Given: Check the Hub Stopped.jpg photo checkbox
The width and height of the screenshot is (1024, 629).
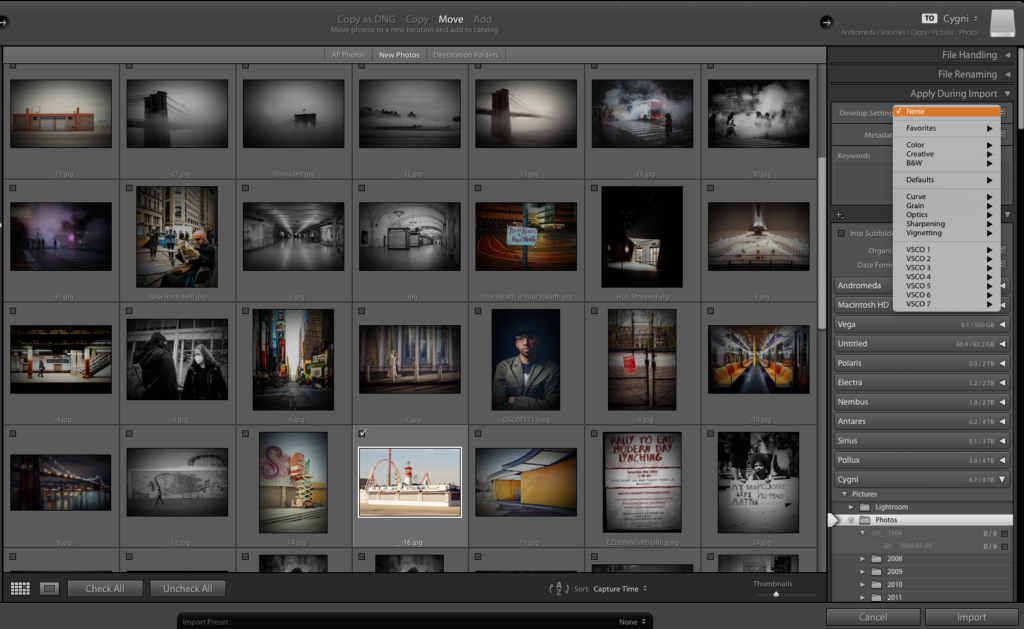Looking at the screenshot, I should click(594, 188).
